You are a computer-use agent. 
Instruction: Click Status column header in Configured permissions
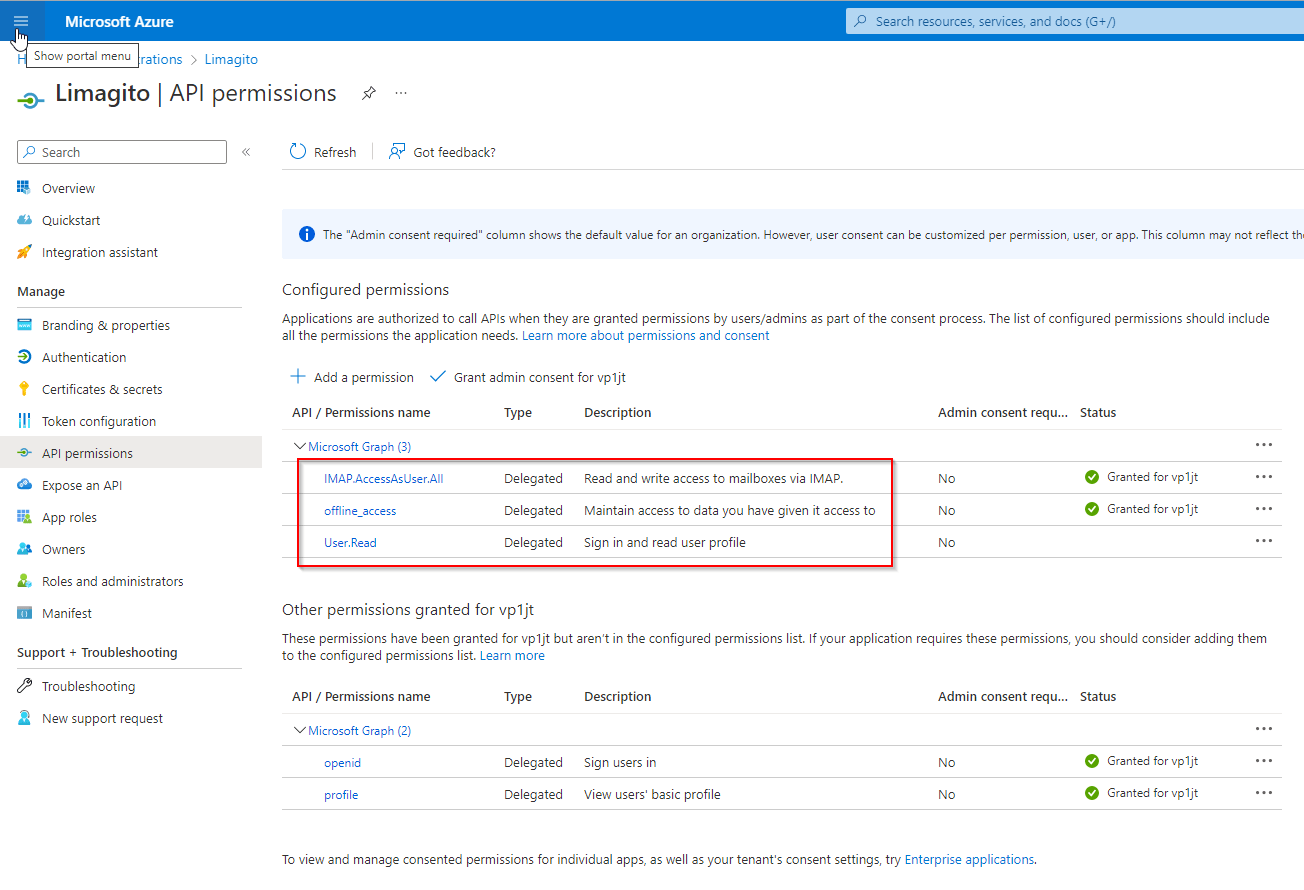pyautogui.click(x=1098, y=412)
